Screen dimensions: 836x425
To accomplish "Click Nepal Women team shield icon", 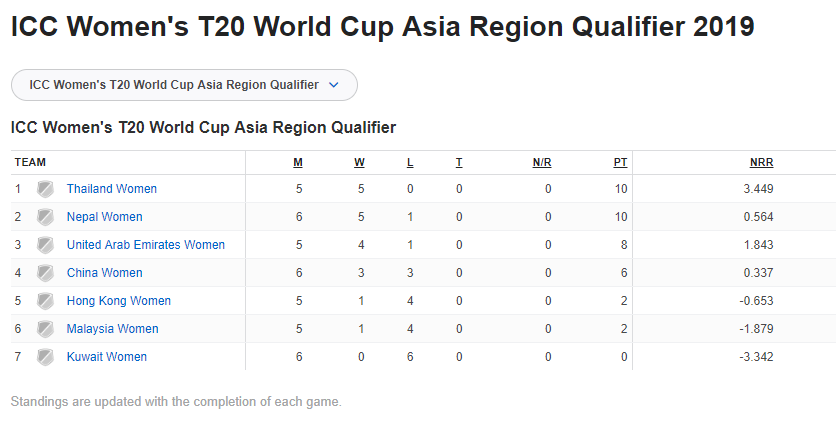I will 45,217.
